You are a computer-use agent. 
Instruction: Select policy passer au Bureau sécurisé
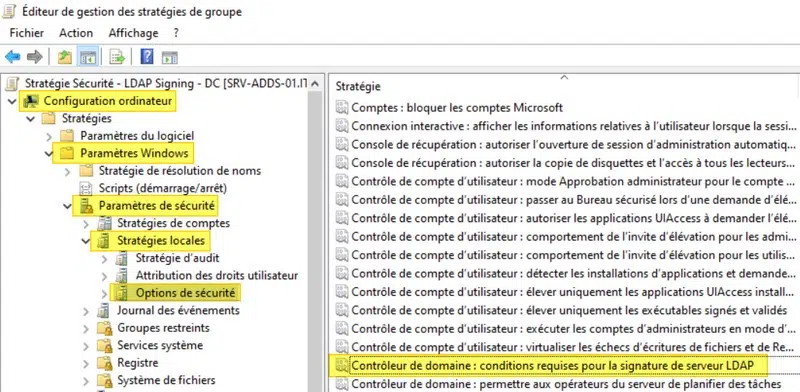tap(573, 200)
